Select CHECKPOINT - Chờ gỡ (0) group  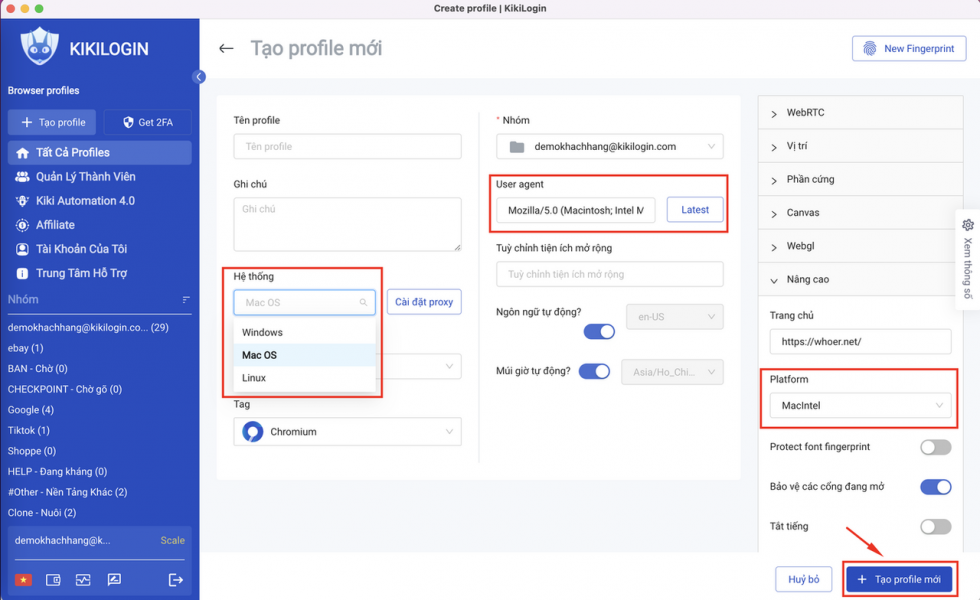65,389
